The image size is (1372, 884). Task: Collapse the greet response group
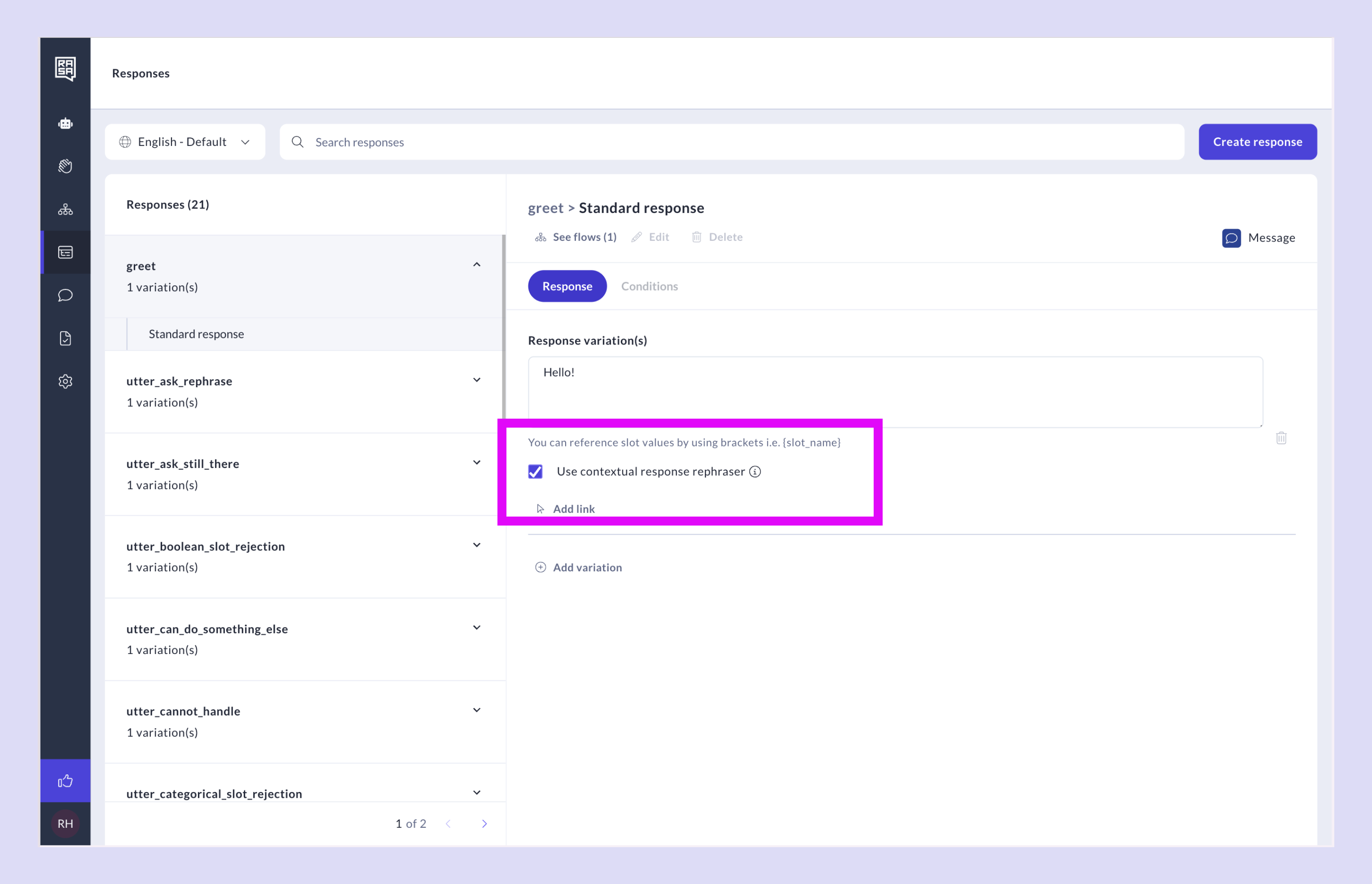[476, 265]
